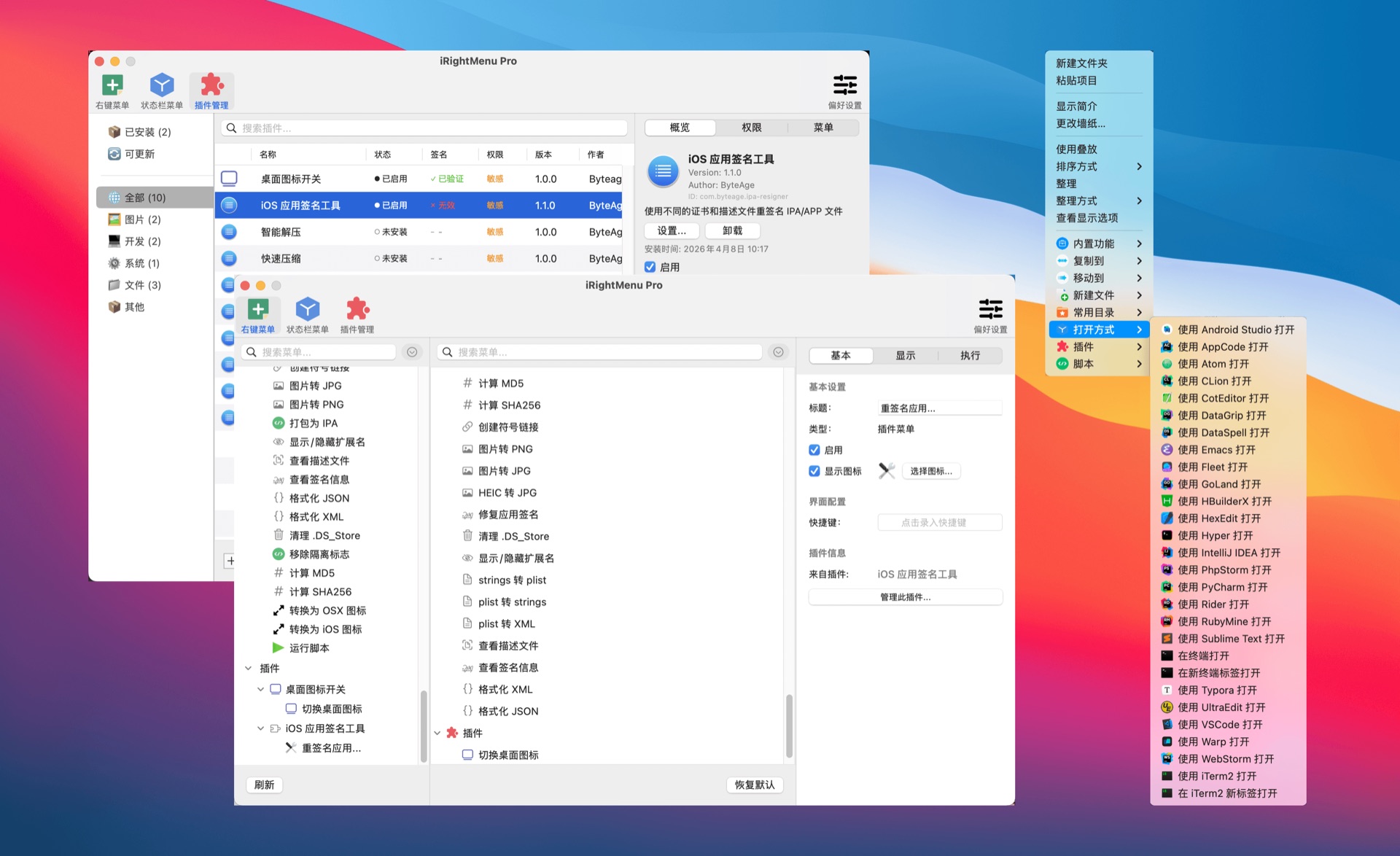Click 使用 Android Studio 打开 menu entry
Viewport: 1400px width, 856px height.
(1228, 330)
